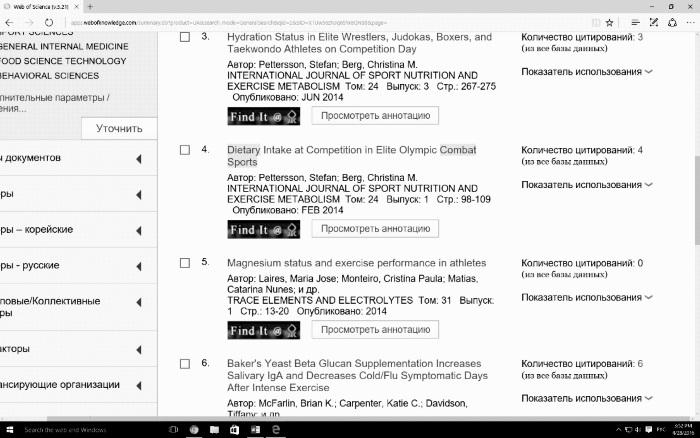Open the Magnesium status and exercise performance article
Viewport: 700px width, 438px height.
[x=357, y=263]
